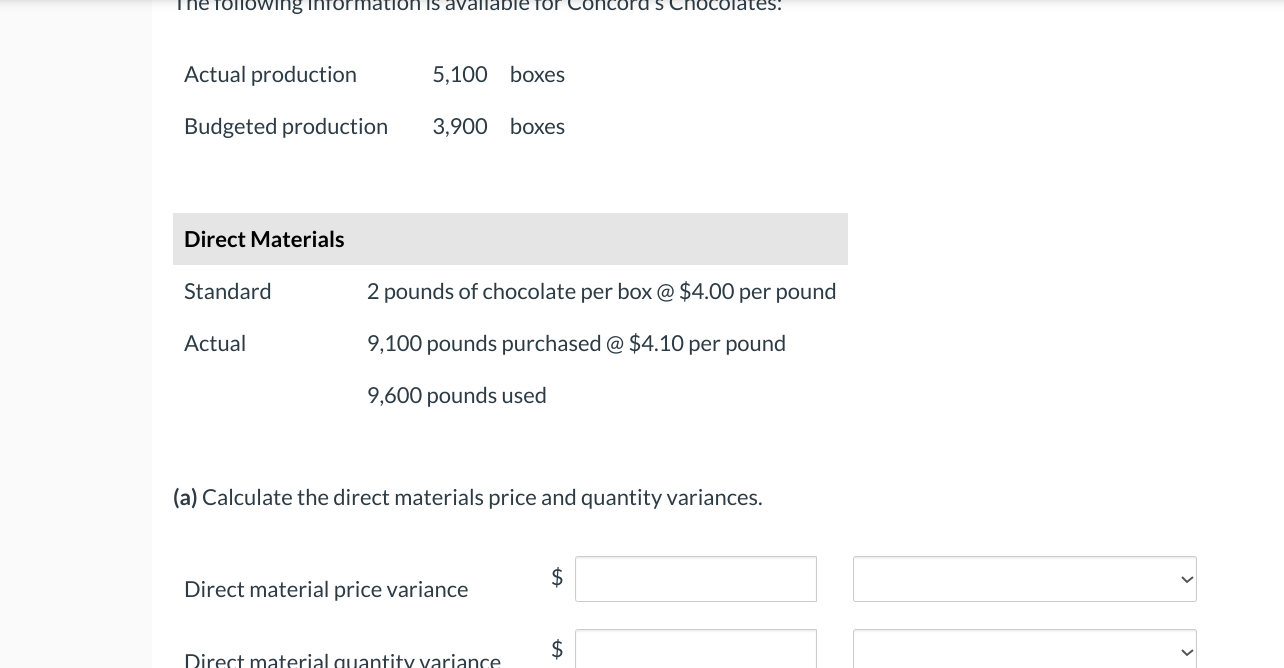This screenshot has height=668, width=1284.
Task: Select the chevron on the second dropdown
Action: tap(1186, 652)
